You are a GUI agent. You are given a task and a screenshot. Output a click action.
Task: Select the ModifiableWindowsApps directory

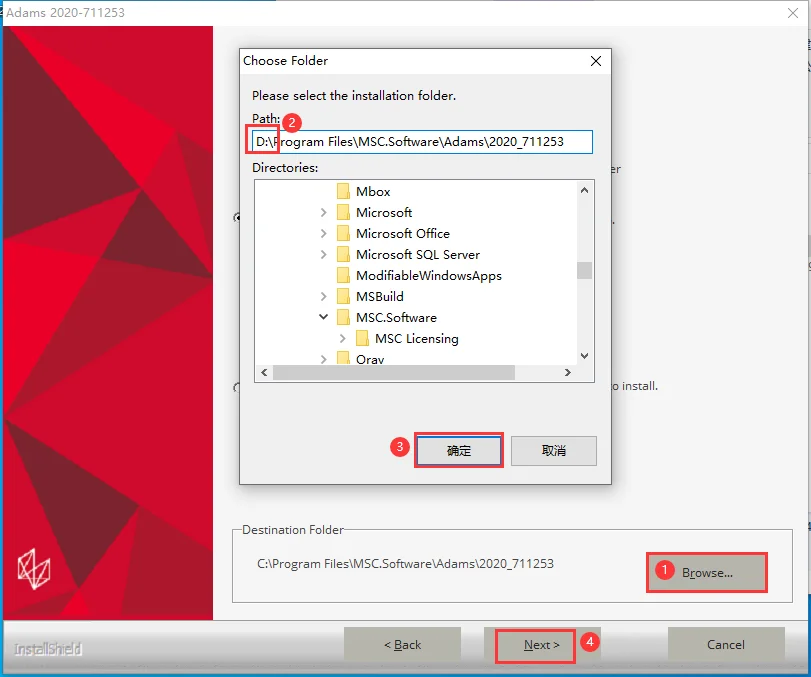[429, 276]
